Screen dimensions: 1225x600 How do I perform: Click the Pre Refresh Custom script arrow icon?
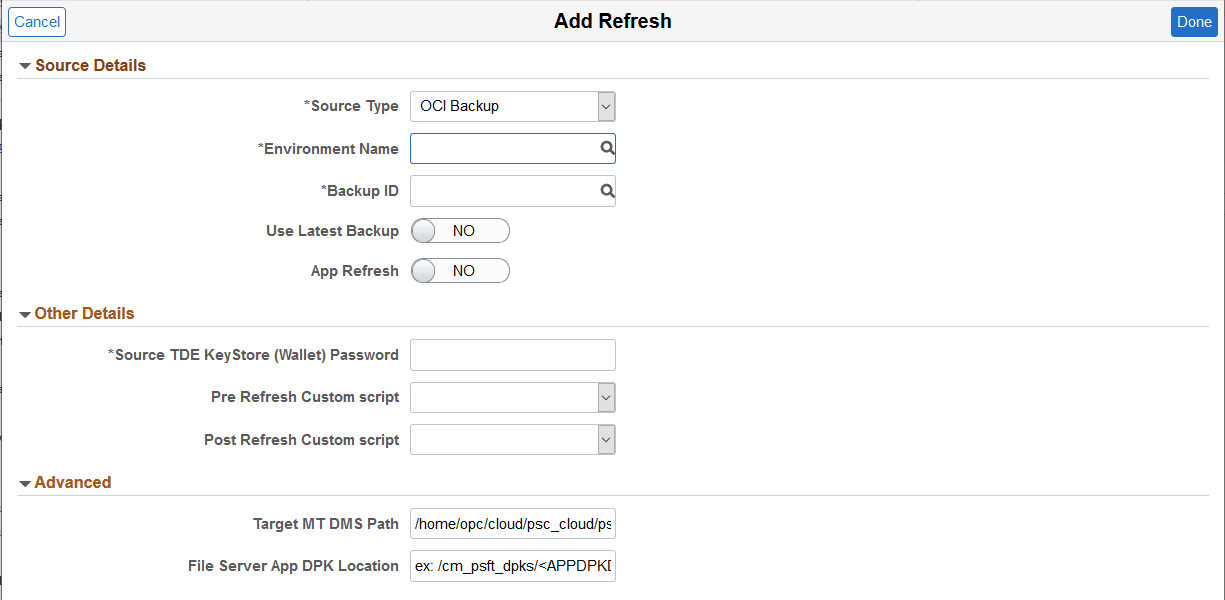[x=605, y=397]
